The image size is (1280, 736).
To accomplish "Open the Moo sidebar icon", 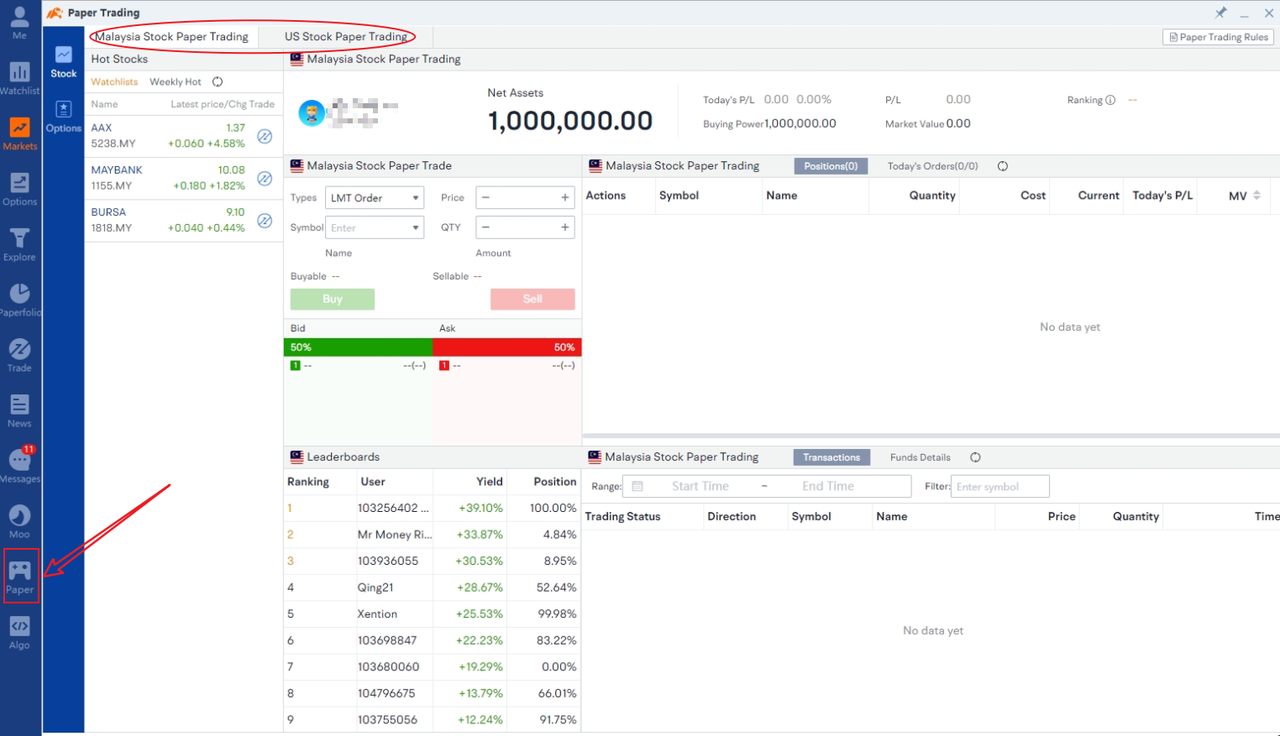I will [x=19, y=522].
